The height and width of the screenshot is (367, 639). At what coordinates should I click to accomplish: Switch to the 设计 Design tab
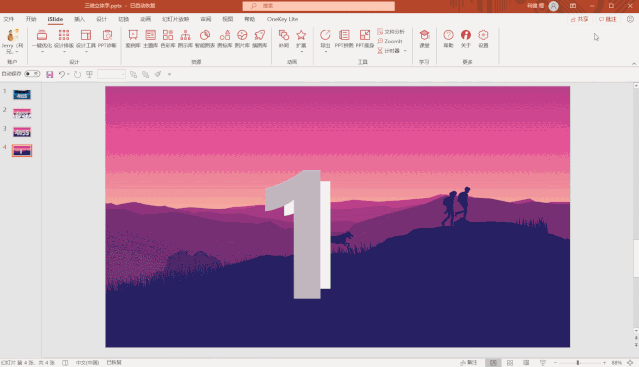(101, 19)
